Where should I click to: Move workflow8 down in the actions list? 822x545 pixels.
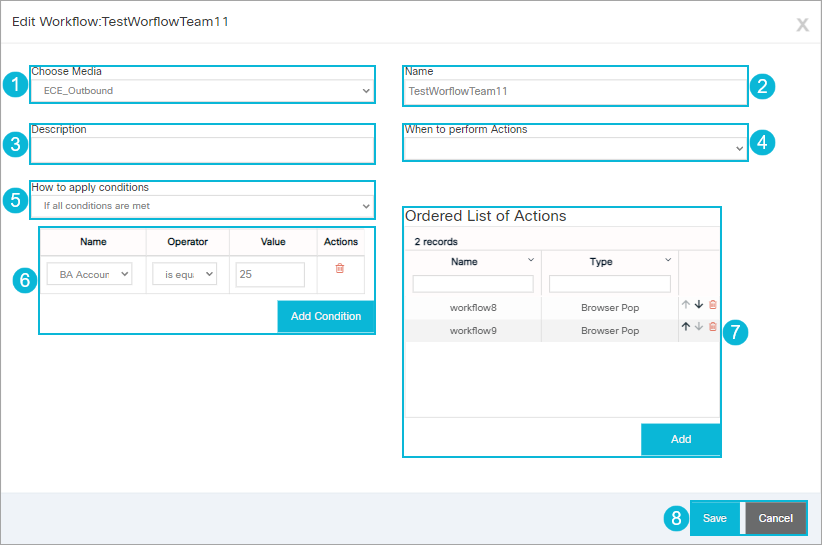(x=699, y=304)
